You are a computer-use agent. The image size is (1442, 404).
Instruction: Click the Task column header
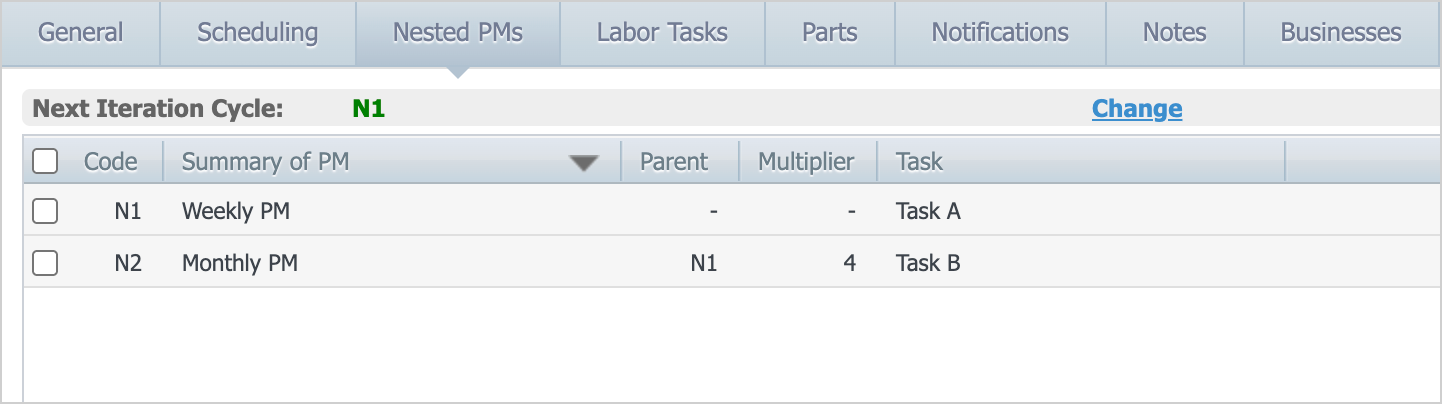(x=919, y=161)
